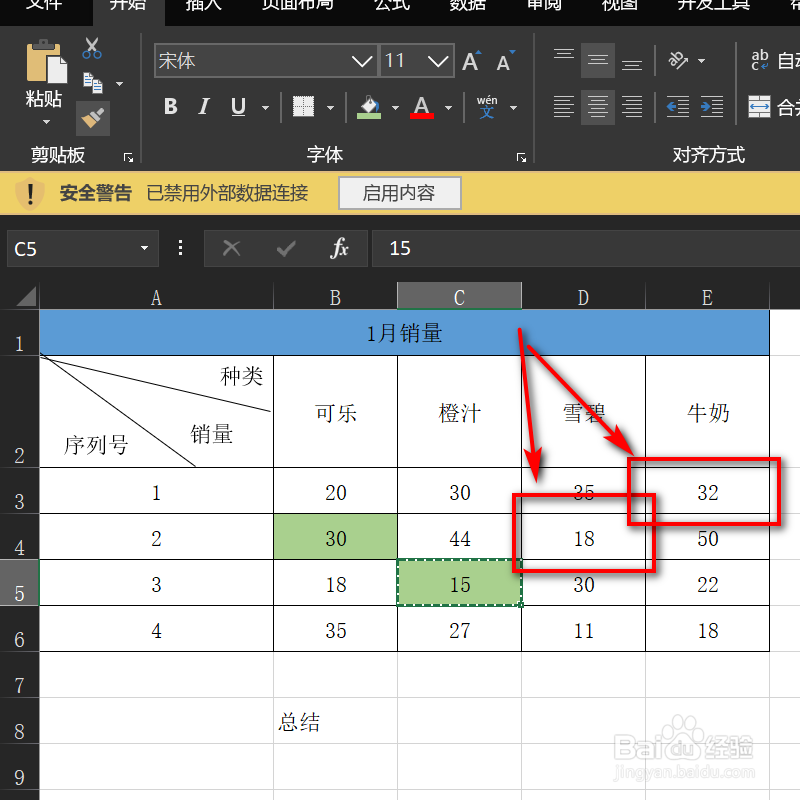Apply bold formatting with the B icon
Image resolution: width=800 pixels, height=800 pixels.
point(170,106)
